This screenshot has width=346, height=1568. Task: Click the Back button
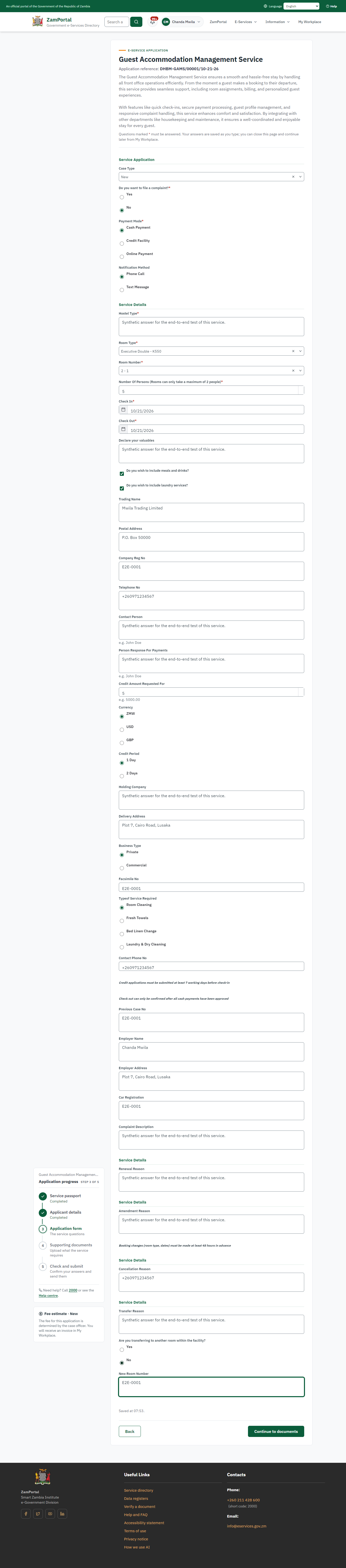coord(129,1431)
